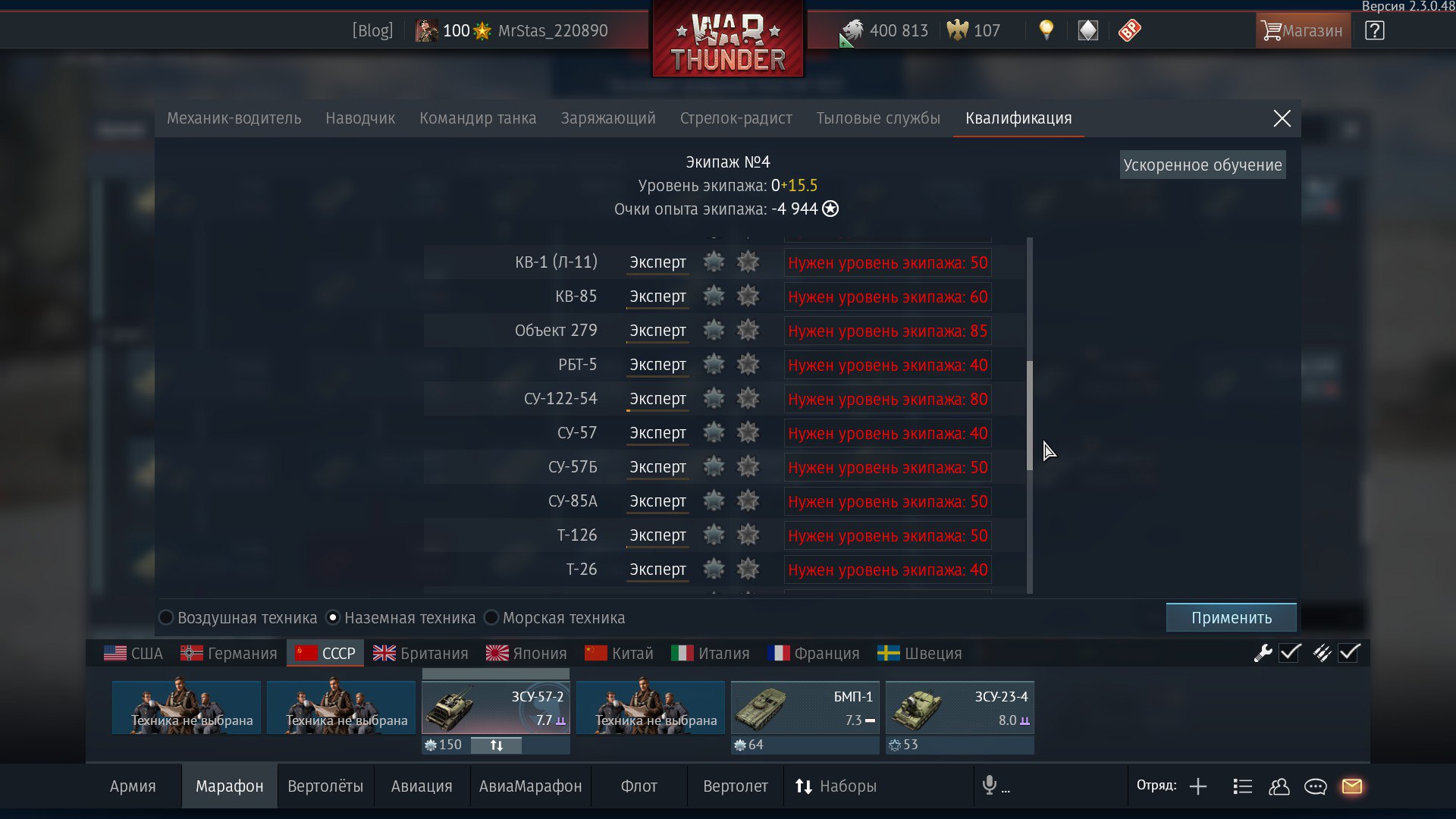This screenshot has width=1456, height=819.
Task: Toggle the auto-repair checkbox beside wrench
Action: pyautogui.click(x=1290, y=653)
